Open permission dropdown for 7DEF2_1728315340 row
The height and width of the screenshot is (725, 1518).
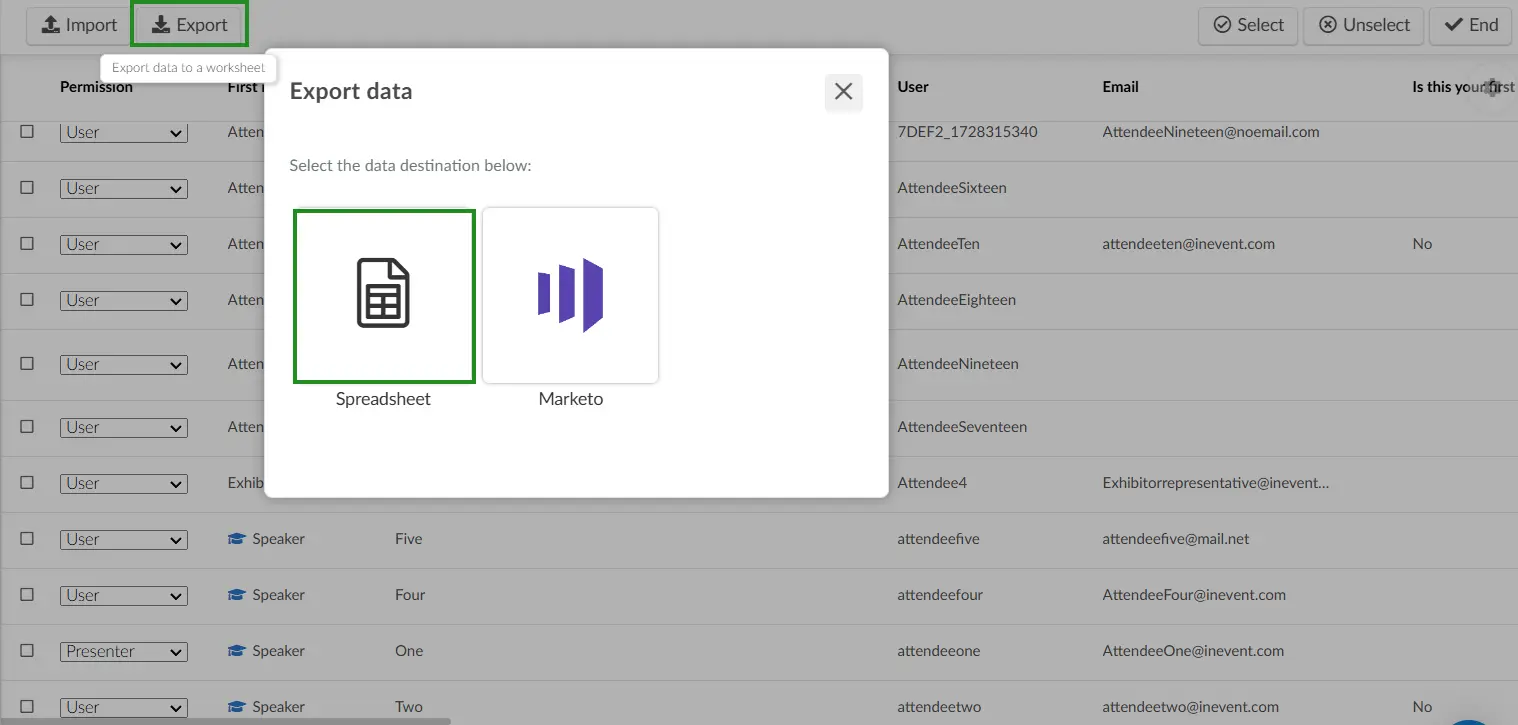click(124, 132)
